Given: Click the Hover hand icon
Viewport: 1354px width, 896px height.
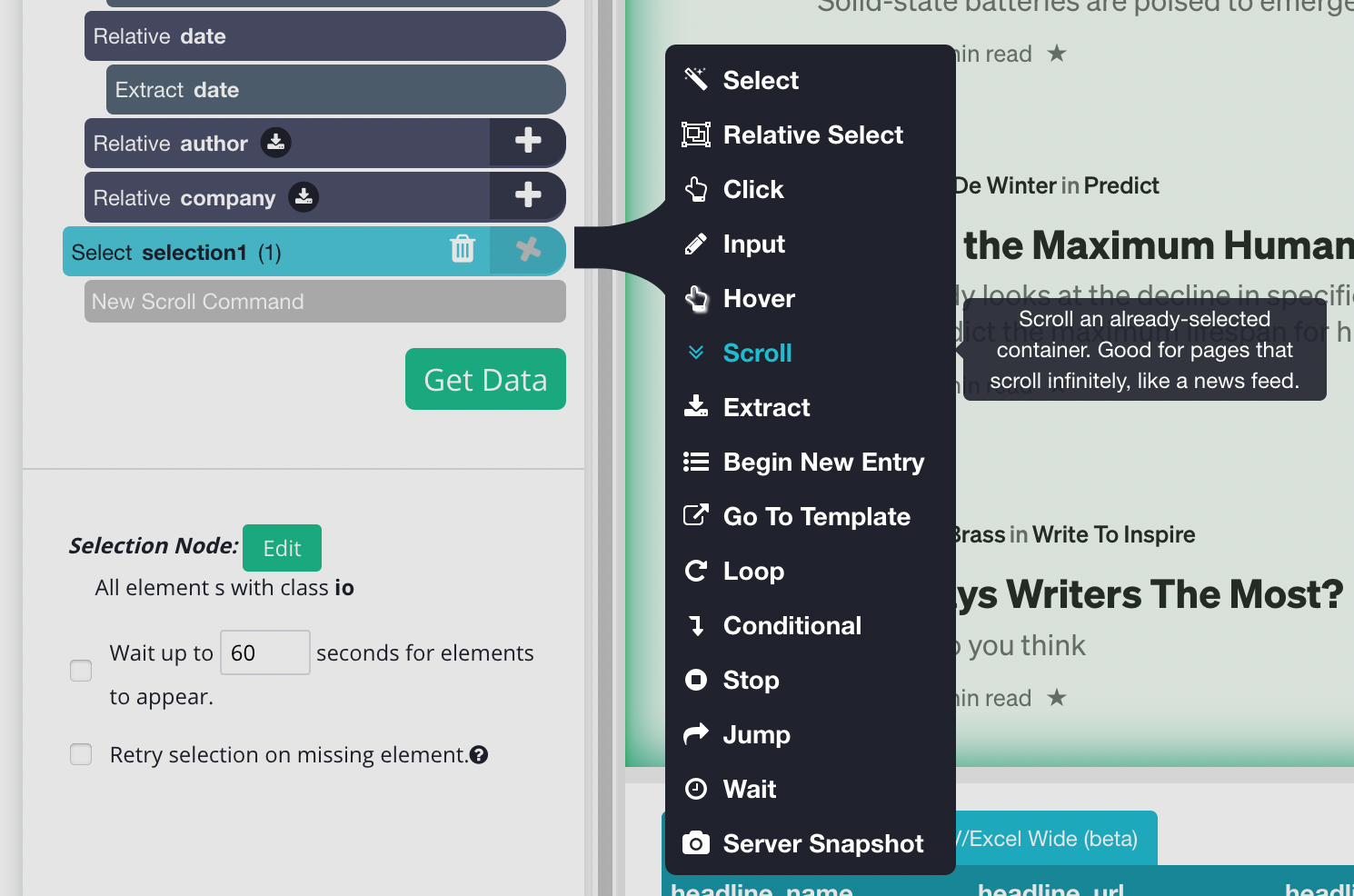Looking at the screenshot, I should tap(696, 298).
